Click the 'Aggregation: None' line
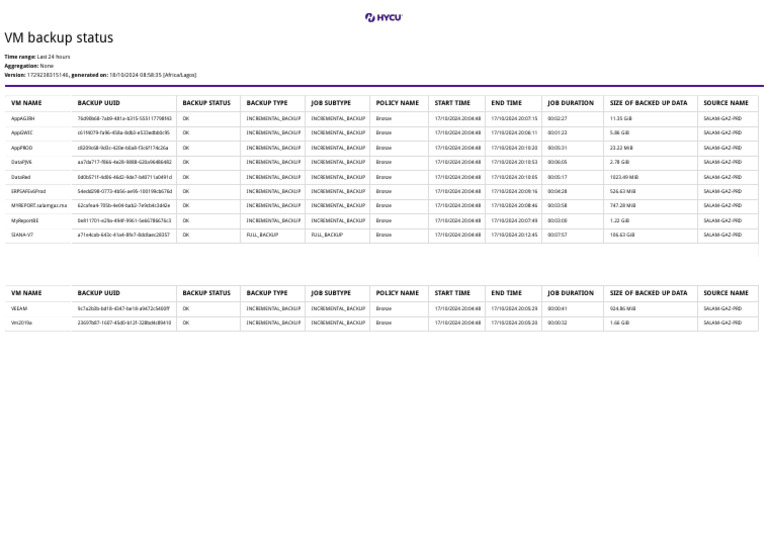 pos(29,66)
